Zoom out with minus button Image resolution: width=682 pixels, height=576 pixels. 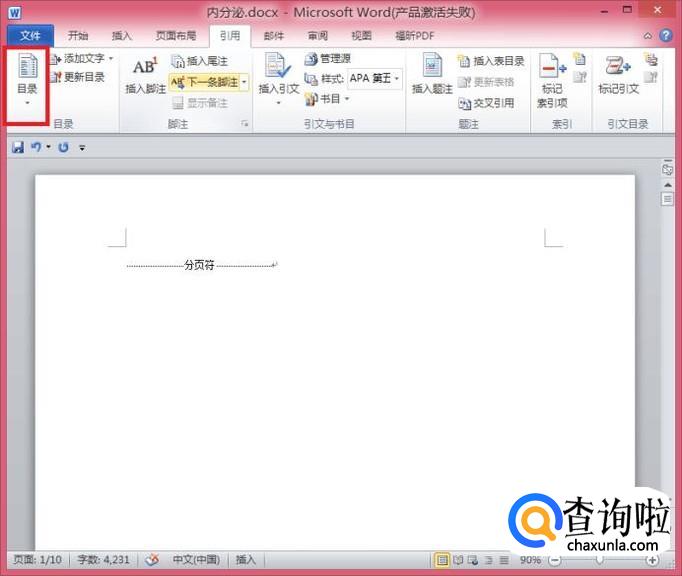click(x=555, y=560)
